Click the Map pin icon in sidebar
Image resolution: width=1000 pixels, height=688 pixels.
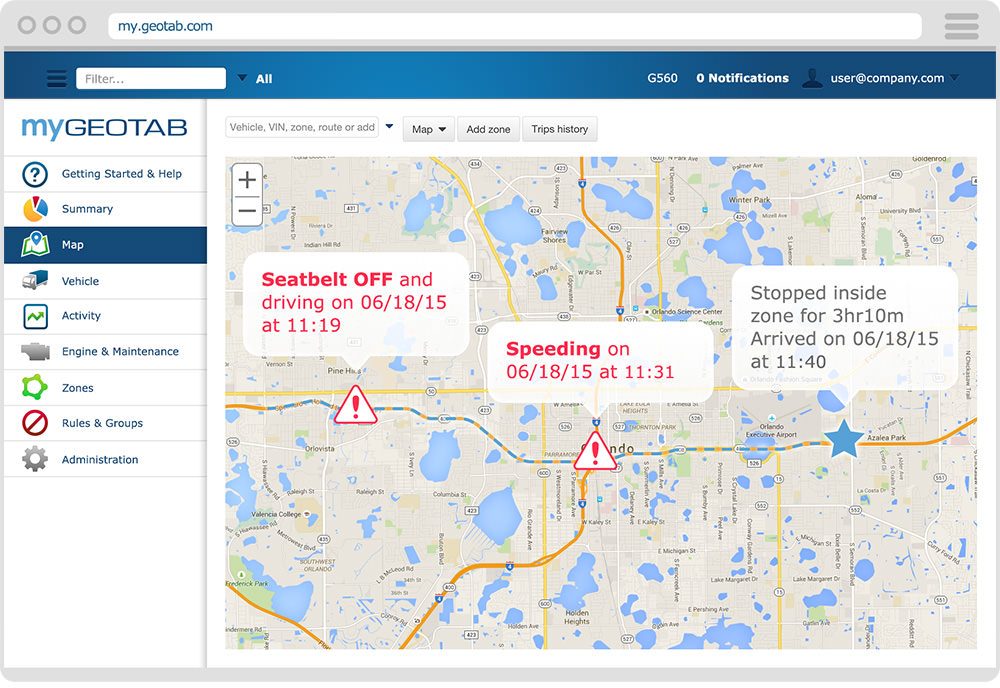click(35, 244)
